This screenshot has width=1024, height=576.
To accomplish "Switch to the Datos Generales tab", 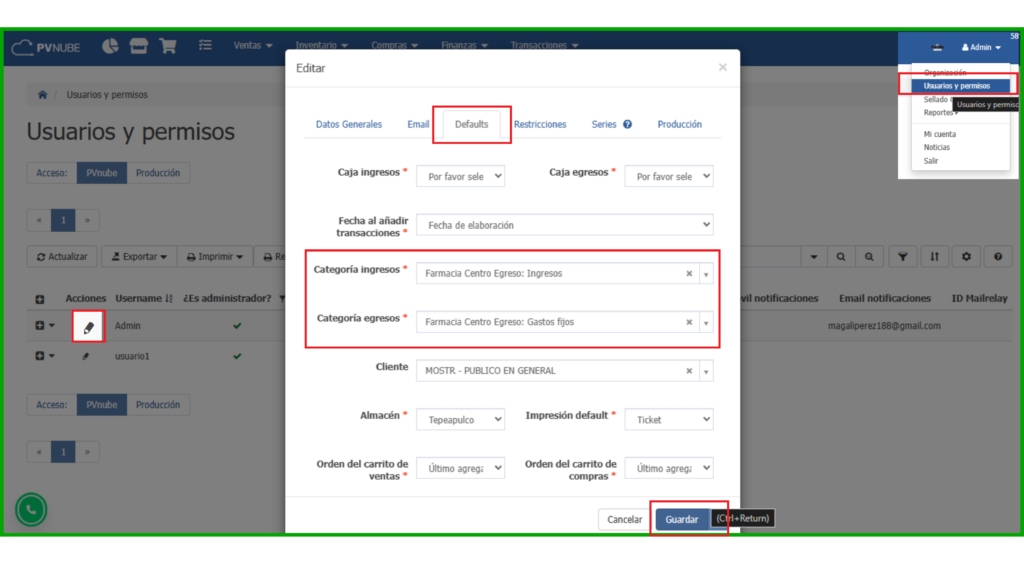I will [x=349, y=125].
